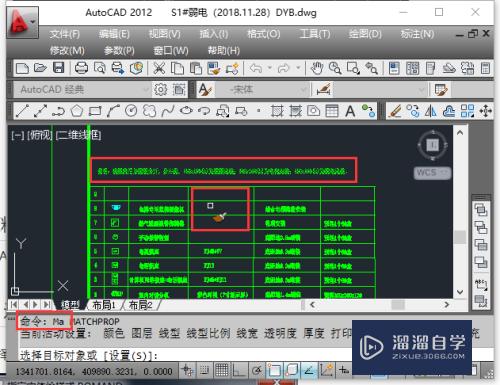The height and width of the screenshot is (385, 500).
Task: Toggle Object Snap Tracking in status bar
Action: [x=309, y=370]
